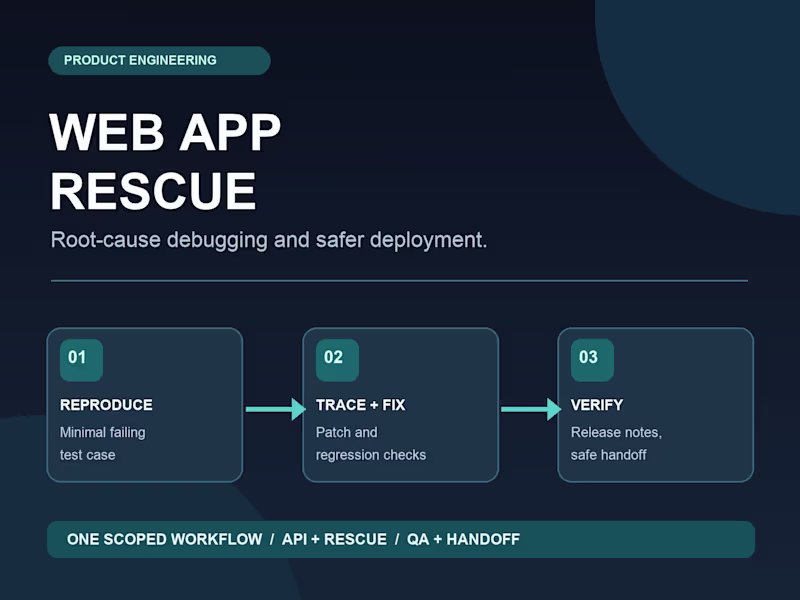Select the REPRODUCE step heading
The image size is (800, 600).
click(x=106, y=405)
